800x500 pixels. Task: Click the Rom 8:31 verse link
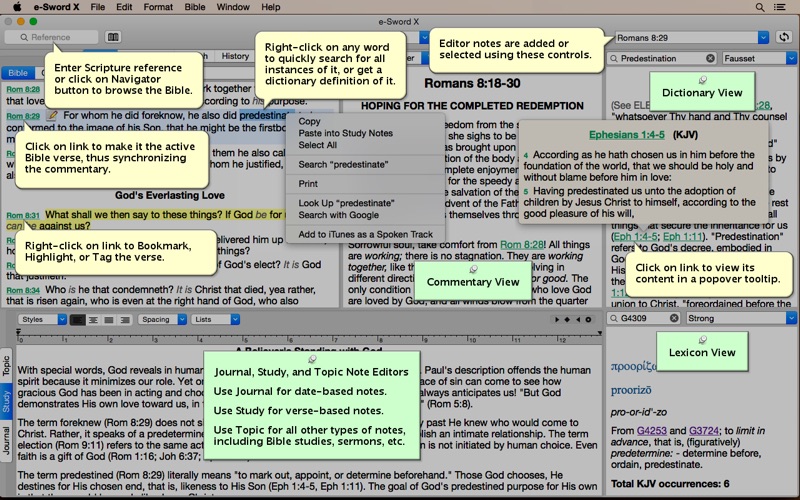[x=22, y=215]
